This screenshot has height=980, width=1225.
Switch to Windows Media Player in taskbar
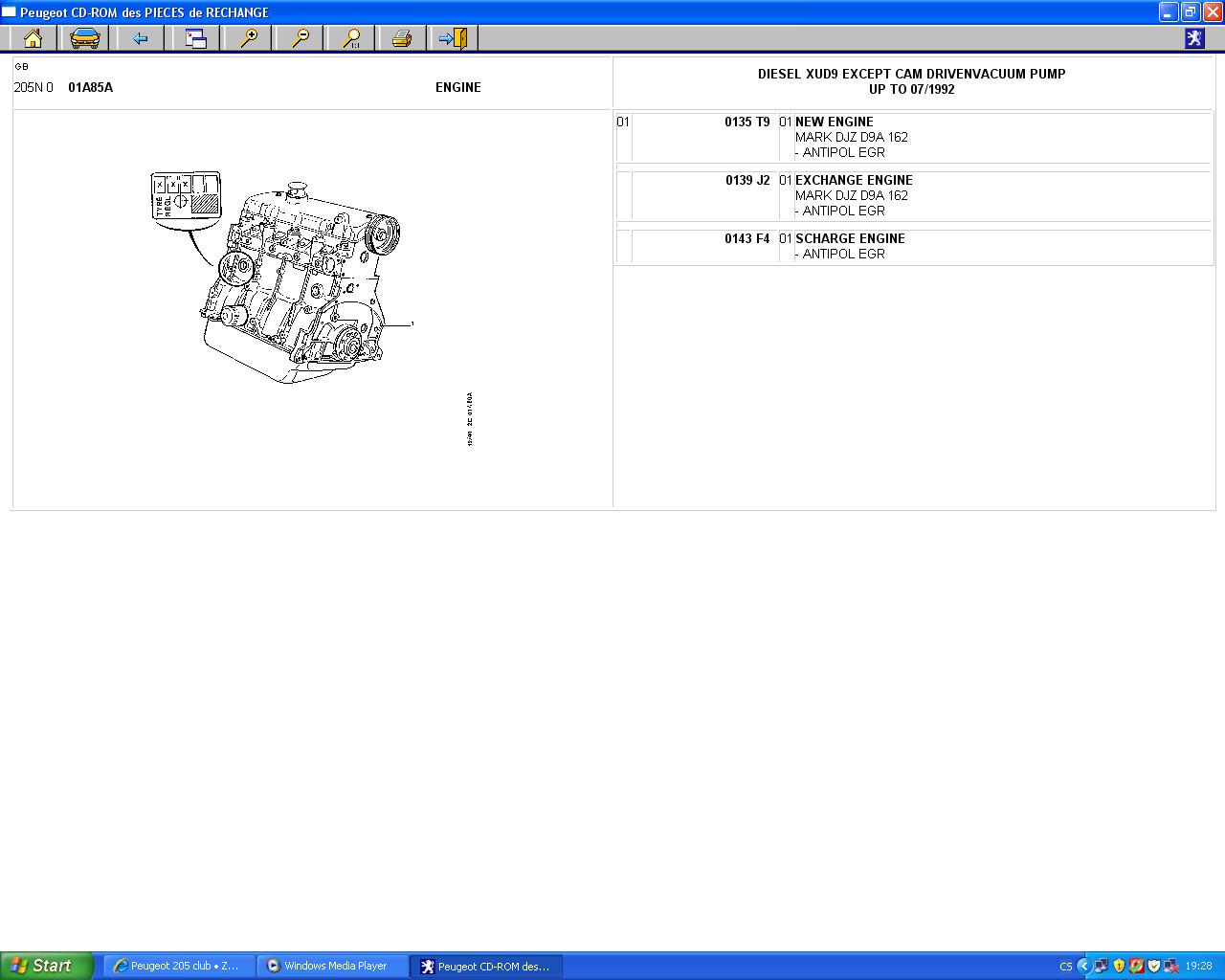(x=333, y=966)
